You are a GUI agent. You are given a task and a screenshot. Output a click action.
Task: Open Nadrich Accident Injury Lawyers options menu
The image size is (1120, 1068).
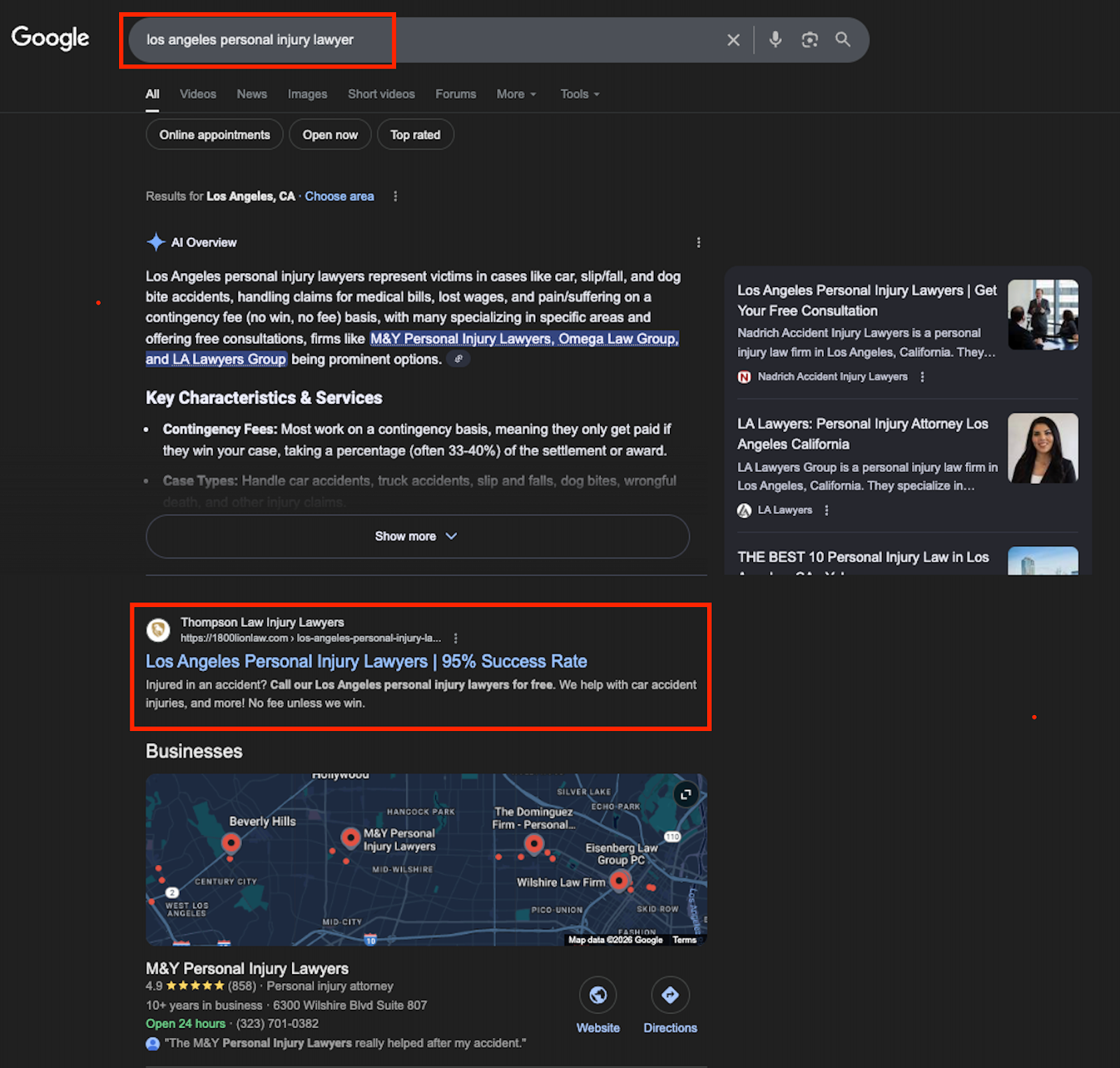tap(922, 377)
